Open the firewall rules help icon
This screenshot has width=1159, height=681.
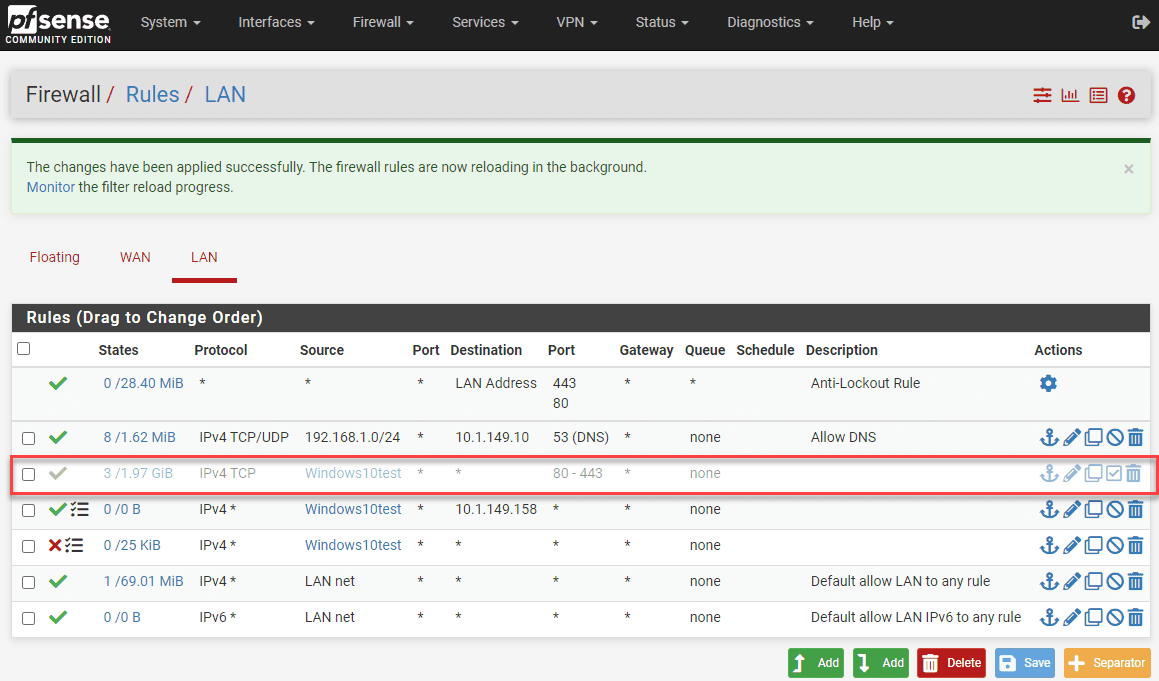[1126, 95]
